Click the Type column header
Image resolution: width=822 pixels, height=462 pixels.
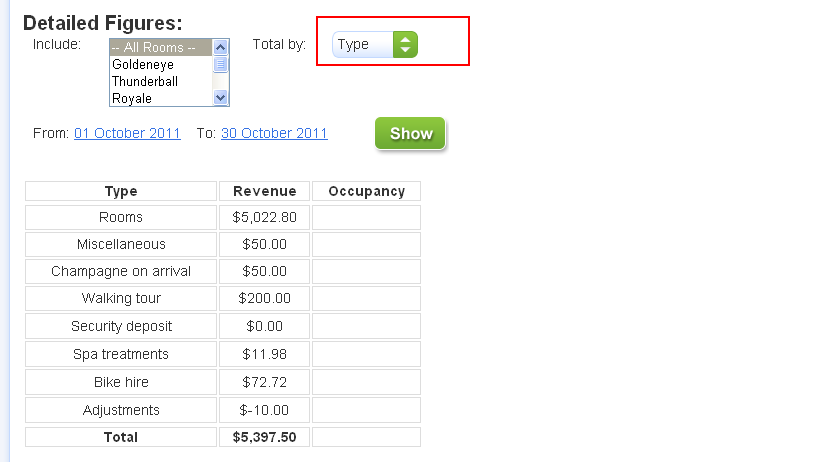(x=121, y=191)
